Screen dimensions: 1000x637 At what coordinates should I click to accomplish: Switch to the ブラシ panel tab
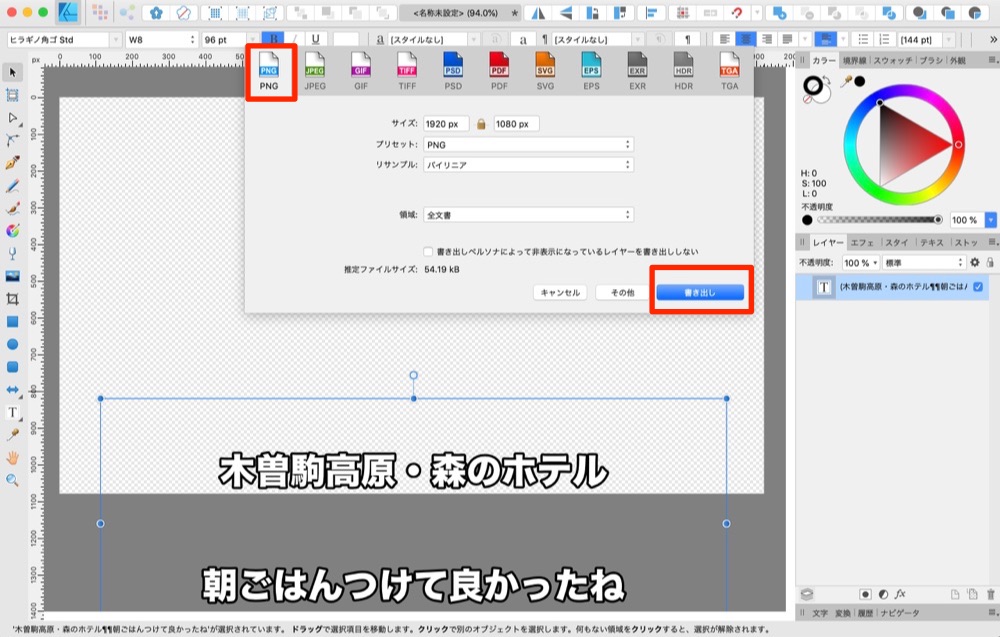(930, 61)
